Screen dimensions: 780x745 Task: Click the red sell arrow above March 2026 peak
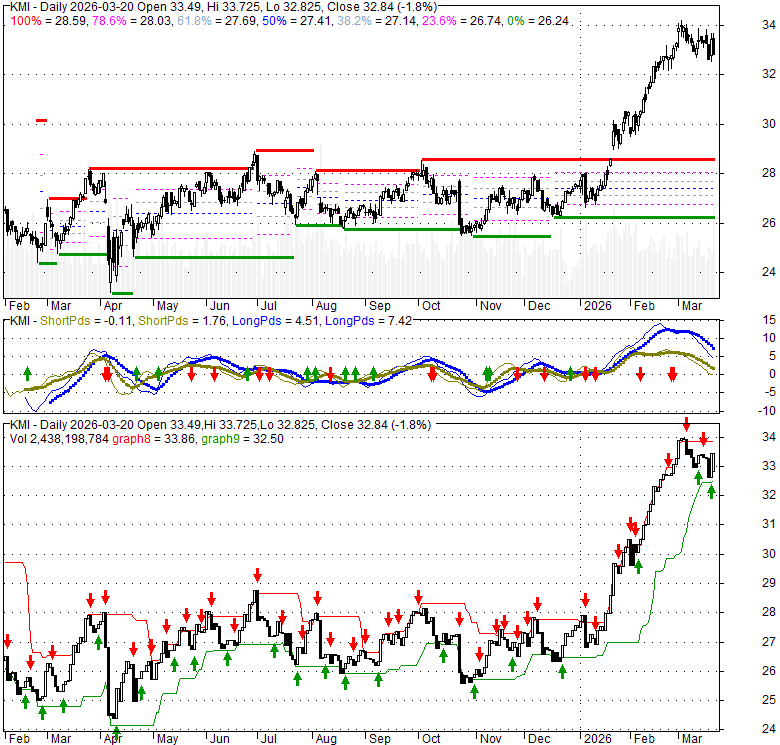[x=686, y=424]
